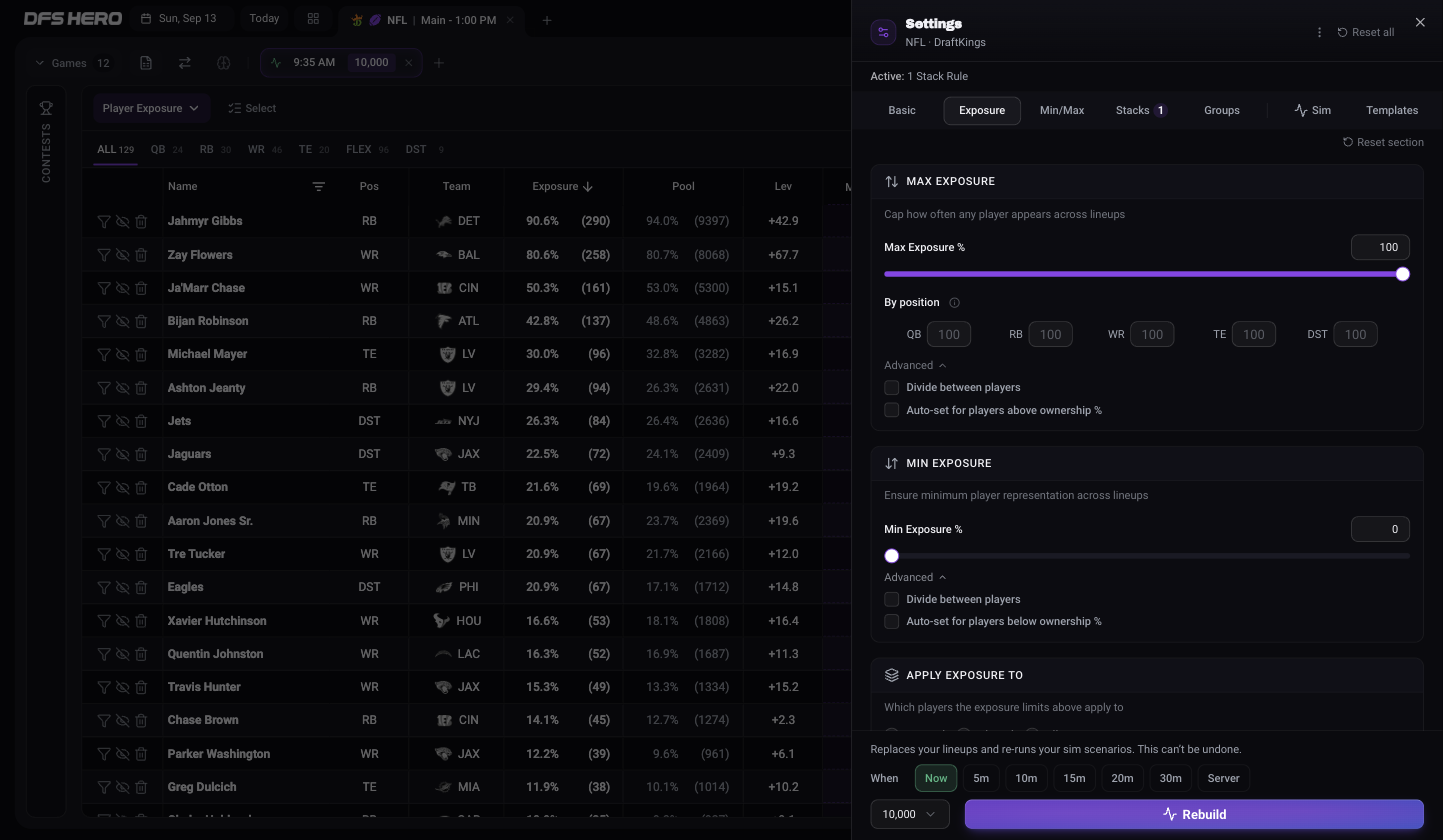
Task: Click Reset section link
Action: 1383,142
